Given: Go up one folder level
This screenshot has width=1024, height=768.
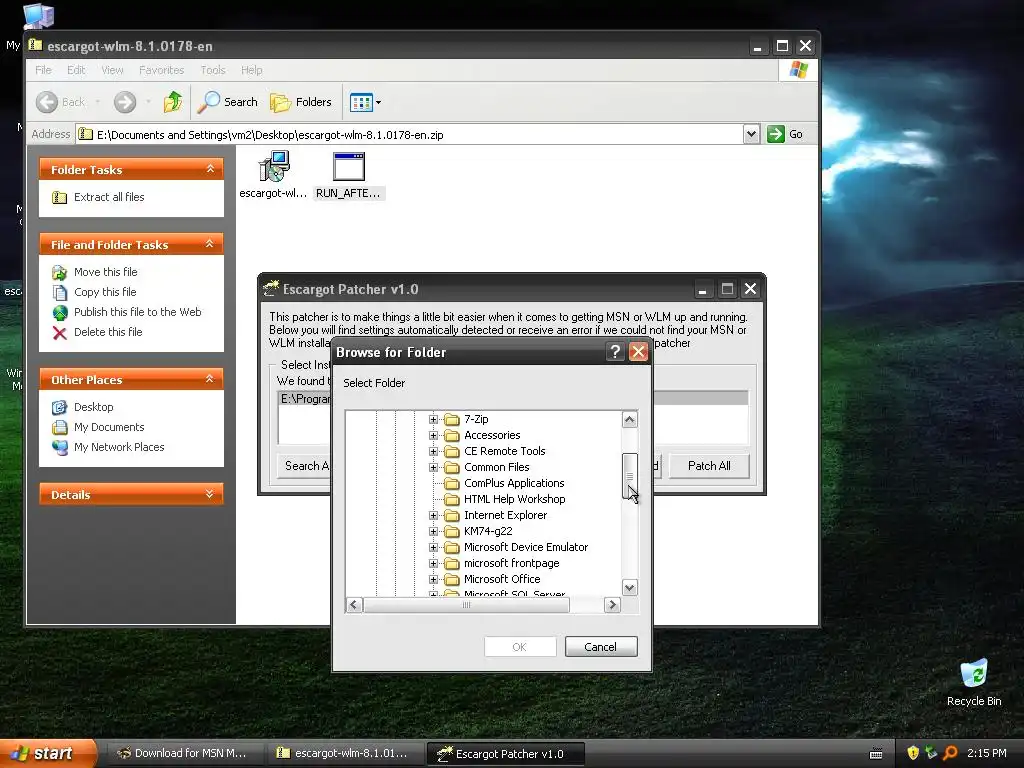Looking at the screenshot, I should [173, 102].
